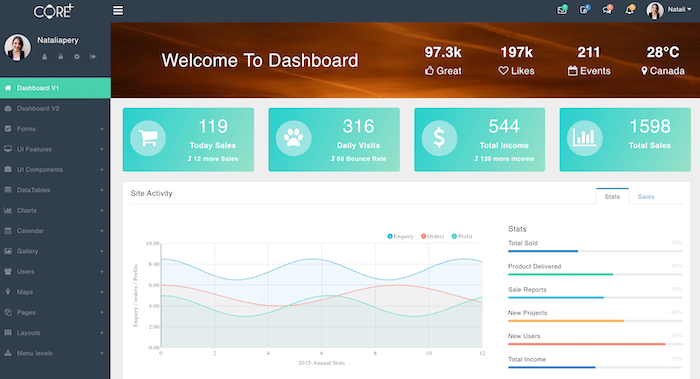Click the New Users progress bar
700x379 pixels.
(x=595, y=344)
